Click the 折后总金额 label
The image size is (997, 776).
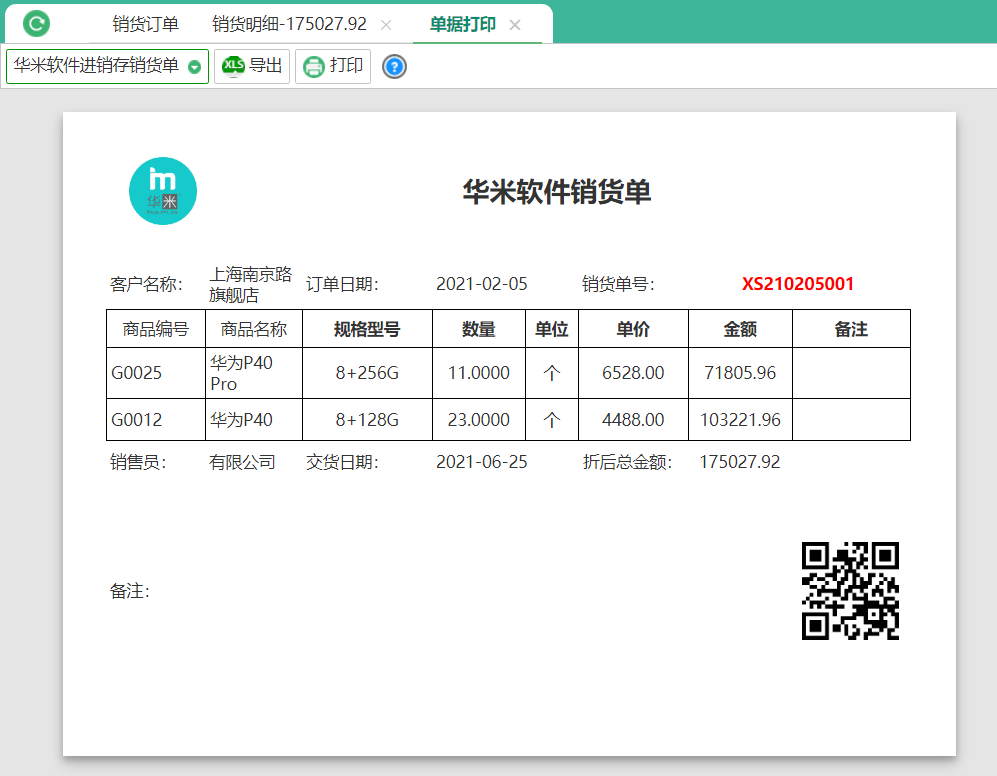click(x=628, y=462)
